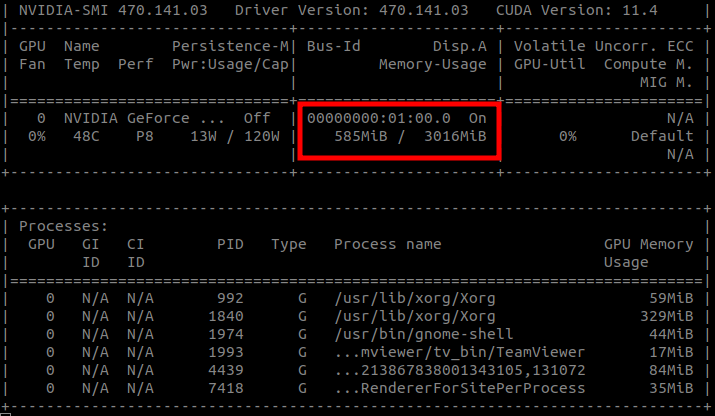The width and height of the screenshot is (715, 416).
Task: Click the 585MiB used memory value
Action: 361,136
